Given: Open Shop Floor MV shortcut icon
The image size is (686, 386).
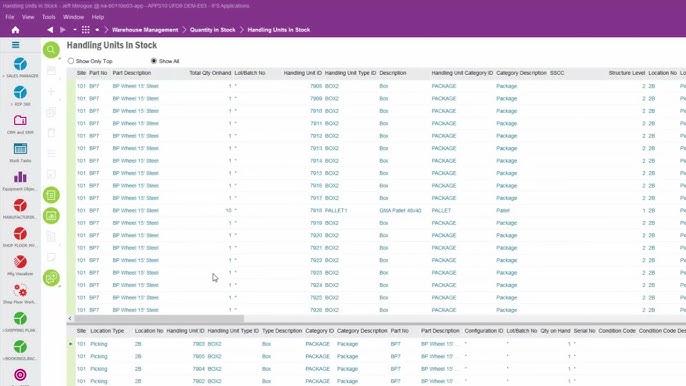Looking at the screenshot, I should click(20, 234).
